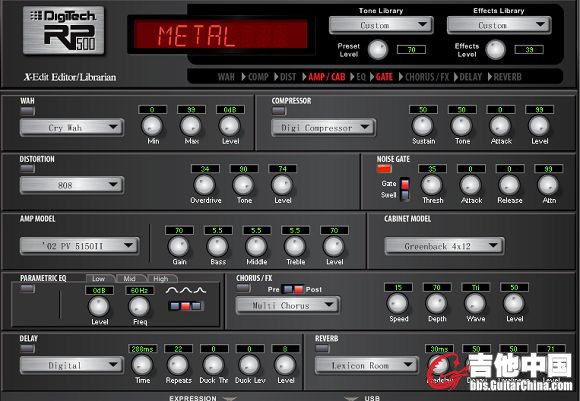Screen dimensions: 580x401
Task: Click the Wah Max knob
Action: point(191,126)
